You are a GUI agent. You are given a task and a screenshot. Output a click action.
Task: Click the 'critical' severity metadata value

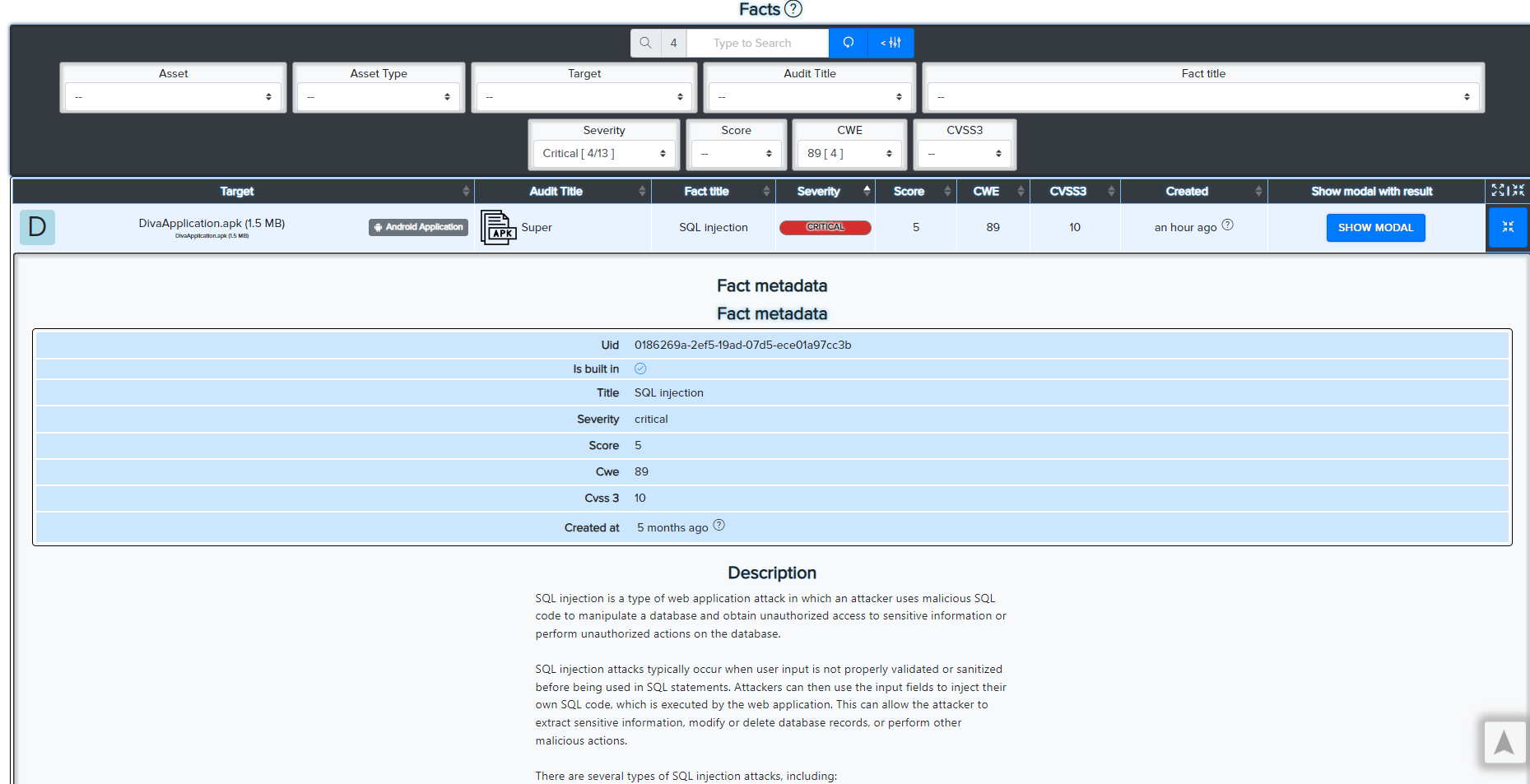(x=651, y=419)
